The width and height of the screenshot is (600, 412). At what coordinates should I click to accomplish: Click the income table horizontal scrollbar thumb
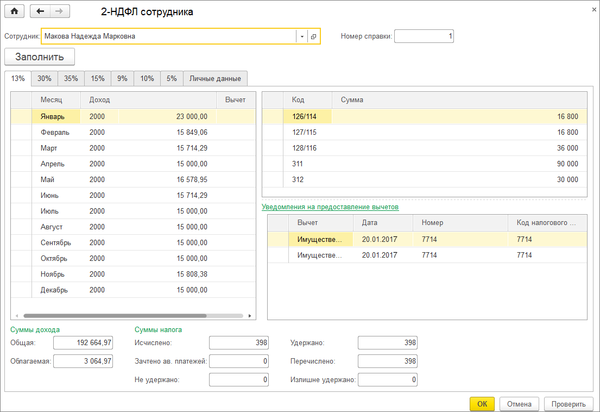(x=115, y=316)
